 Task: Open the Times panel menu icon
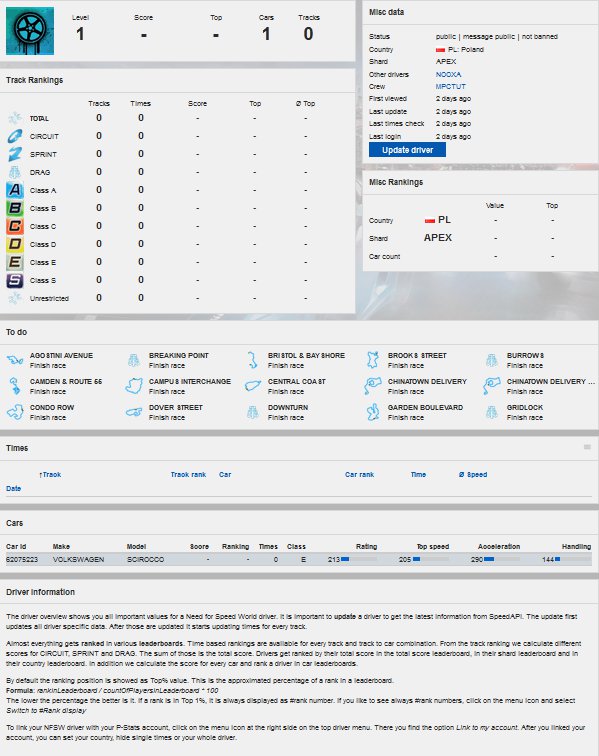(x=587, y=447)
